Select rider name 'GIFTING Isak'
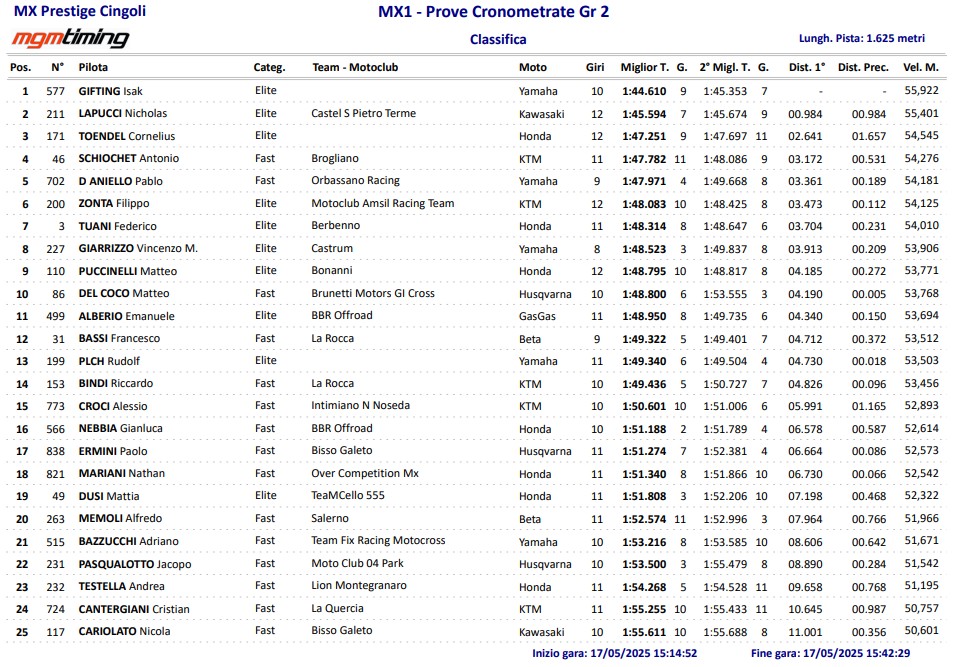The width and height of the screenshot is (956, 667). 110,91
